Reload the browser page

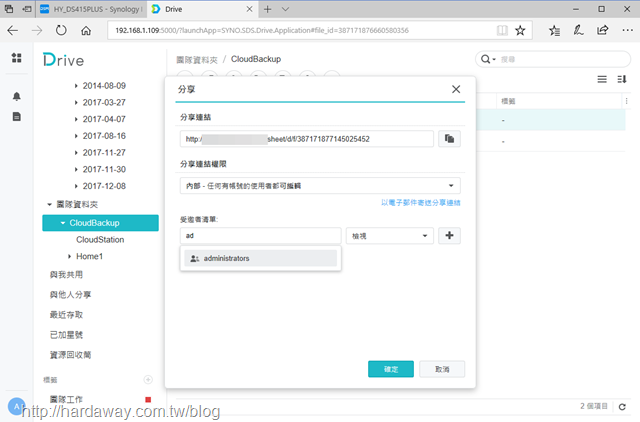61,30
